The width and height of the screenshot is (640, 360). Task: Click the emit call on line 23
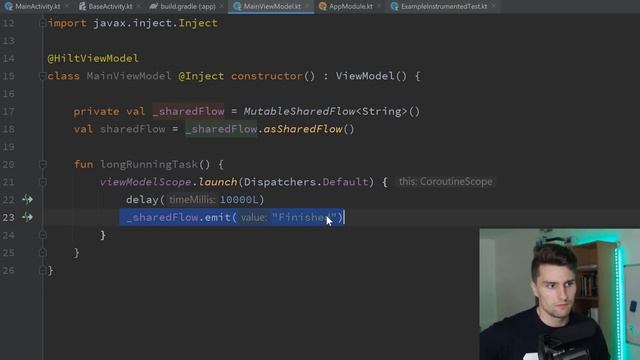click(218, 218)
